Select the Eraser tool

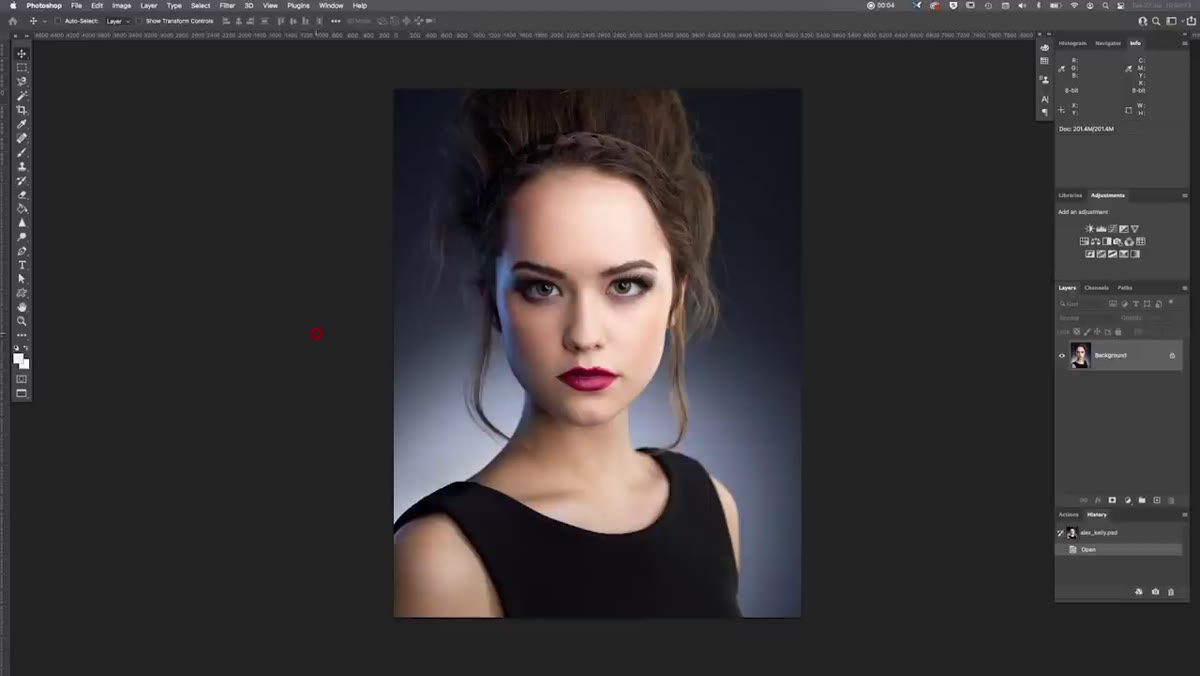[22, 194]
